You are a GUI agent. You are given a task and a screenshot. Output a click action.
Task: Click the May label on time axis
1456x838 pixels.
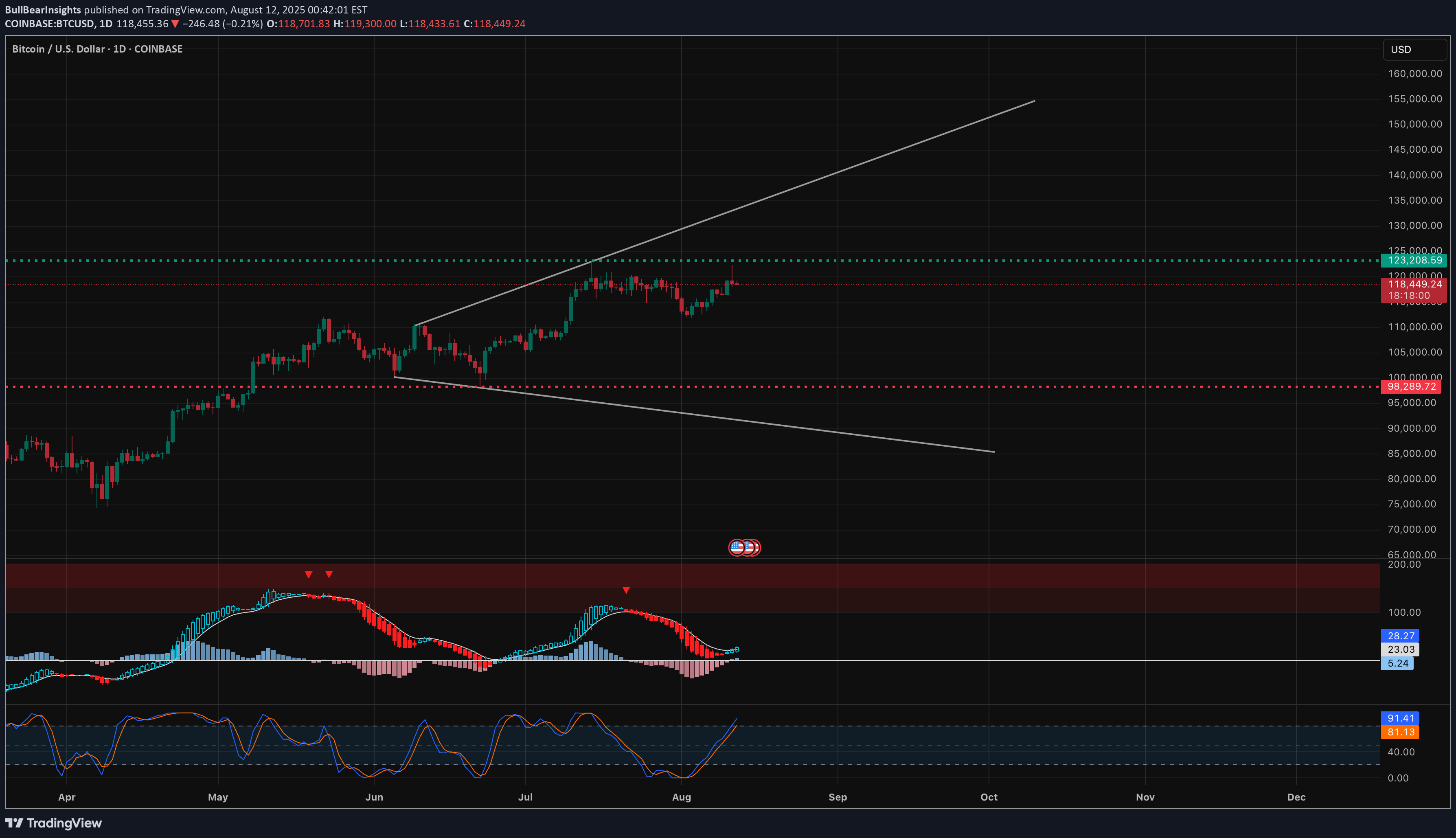[x=218, y=797]
